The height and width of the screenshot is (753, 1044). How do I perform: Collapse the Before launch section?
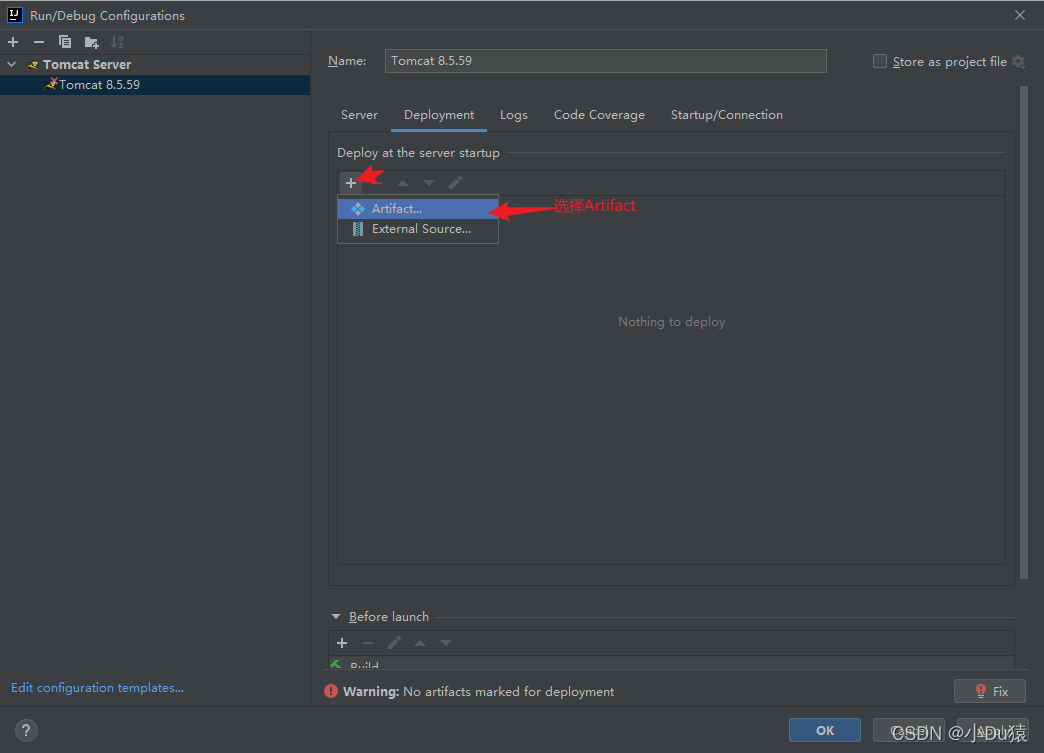pyautogui.click(x=336, y=617)
